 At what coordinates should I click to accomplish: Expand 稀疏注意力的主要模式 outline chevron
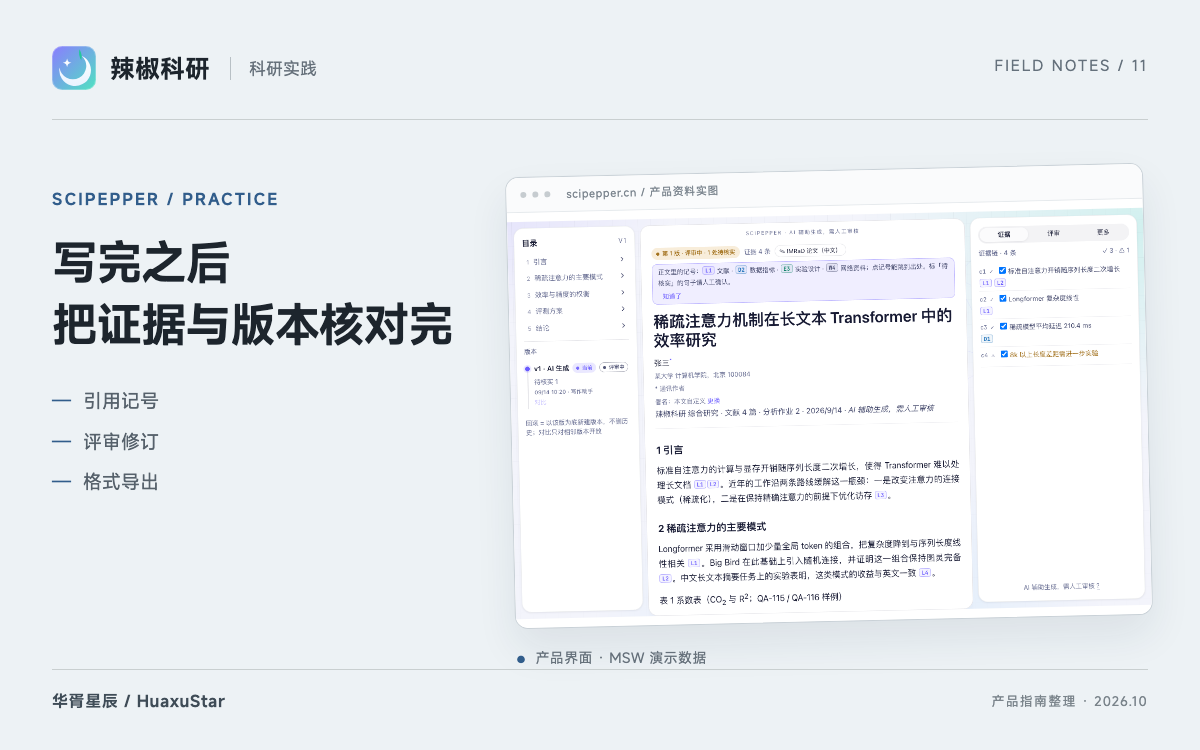[622, 276]
